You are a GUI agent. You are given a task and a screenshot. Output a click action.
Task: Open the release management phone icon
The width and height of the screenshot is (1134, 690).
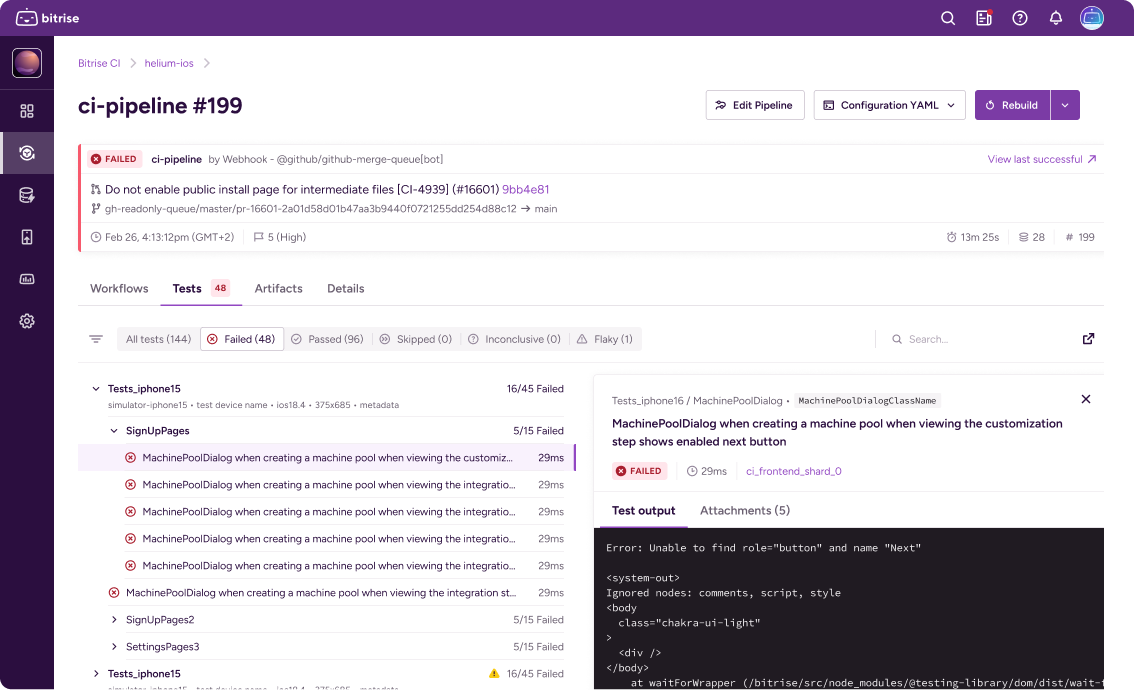tap(27, 237)
